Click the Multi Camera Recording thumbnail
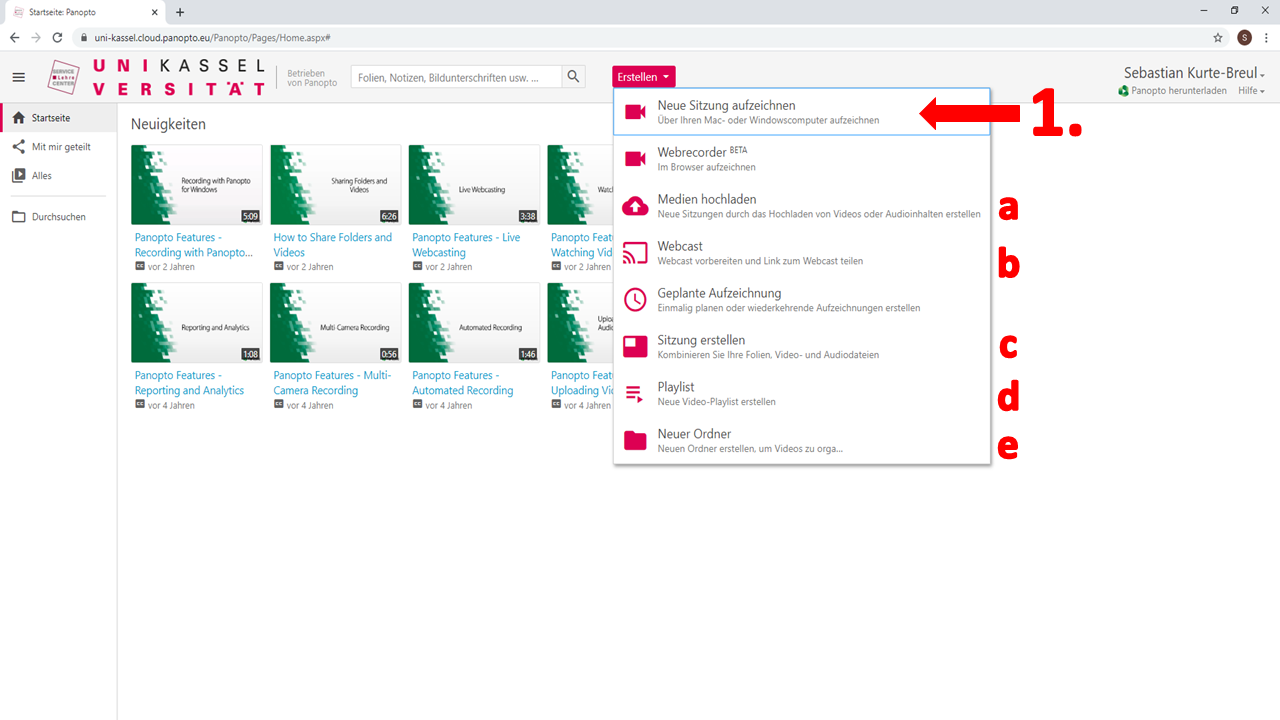Viewport: 1280px width, 720px height. 335,323
